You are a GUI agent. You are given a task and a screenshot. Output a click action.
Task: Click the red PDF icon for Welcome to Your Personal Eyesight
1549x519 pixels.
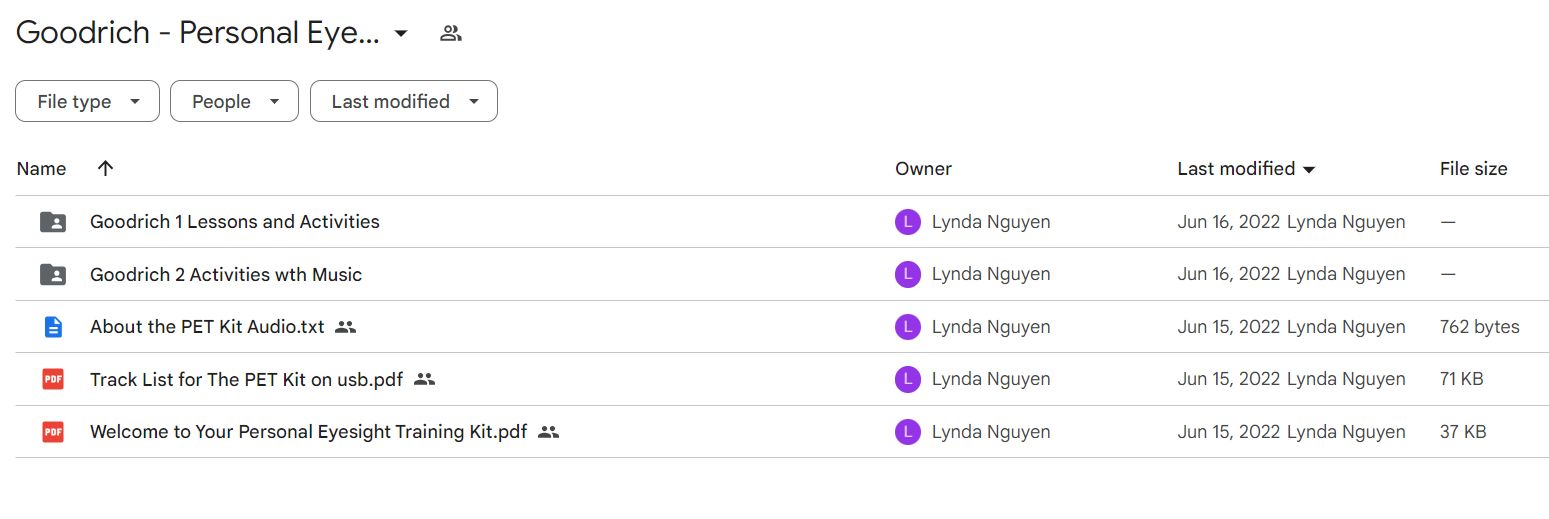tap(53, 432)
